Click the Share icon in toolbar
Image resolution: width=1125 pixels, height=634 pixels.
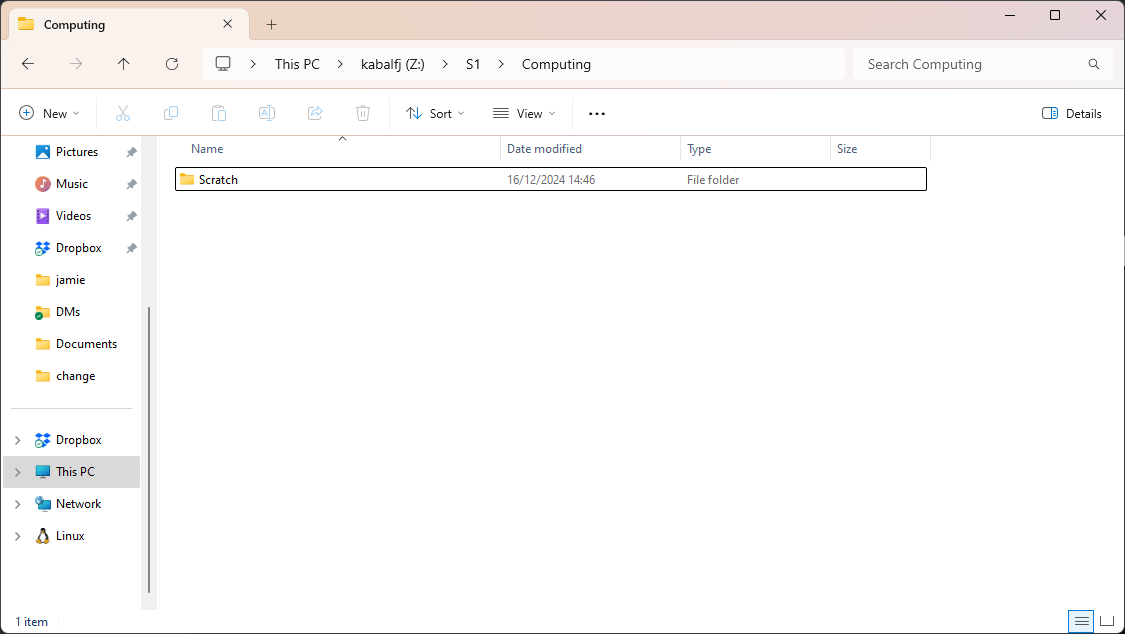(315, 114)
